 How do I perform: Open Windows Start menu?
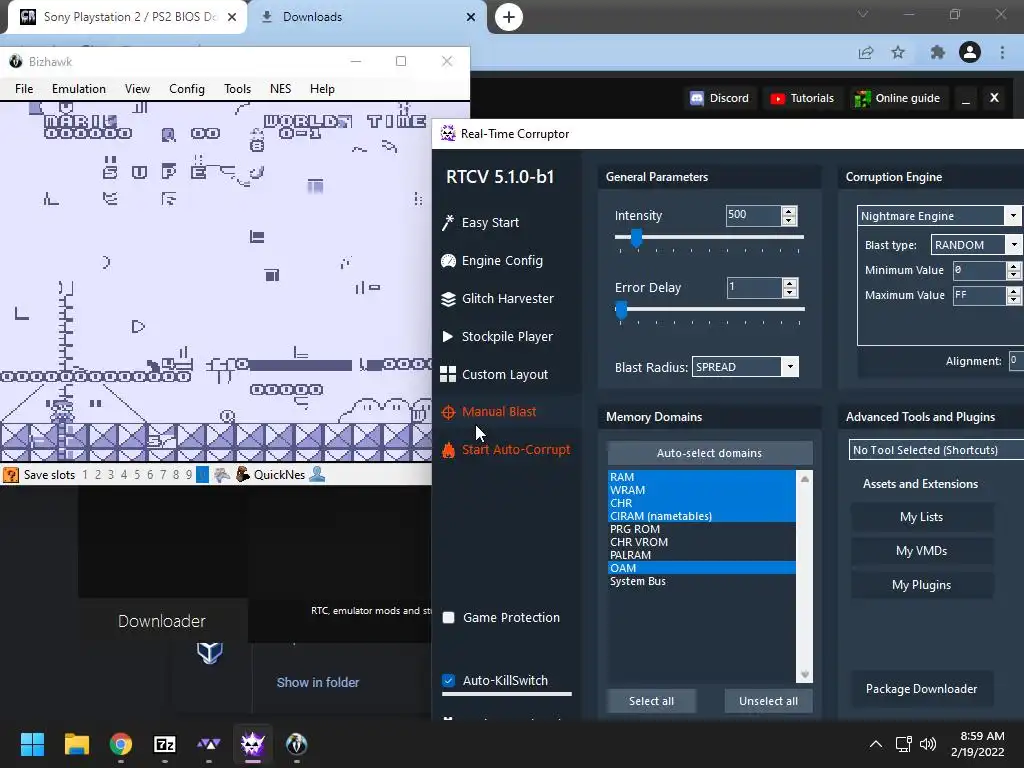click(x=32, y=744)
